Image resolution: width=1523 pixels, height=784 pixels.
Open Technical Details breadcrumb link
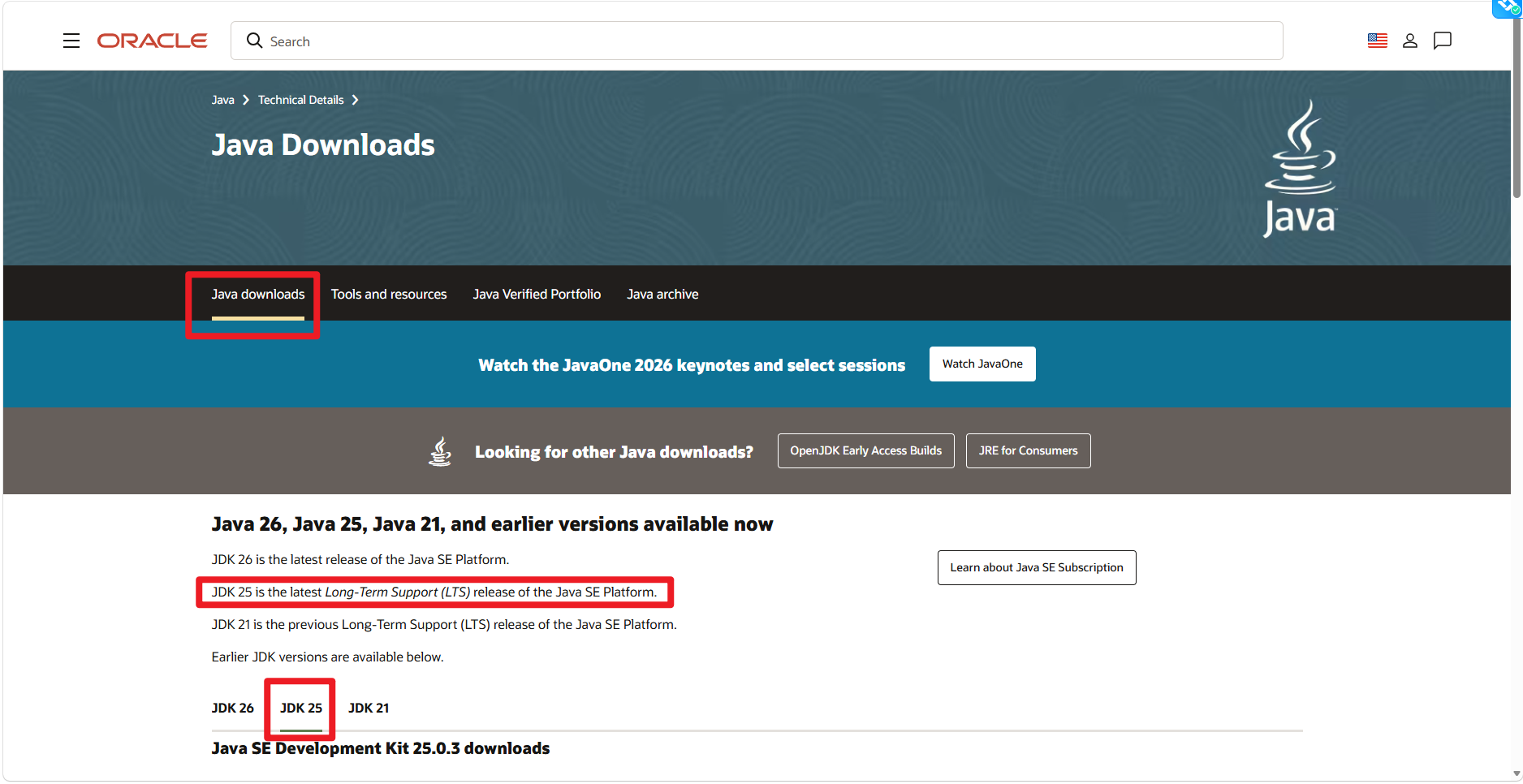pos(301,100)
